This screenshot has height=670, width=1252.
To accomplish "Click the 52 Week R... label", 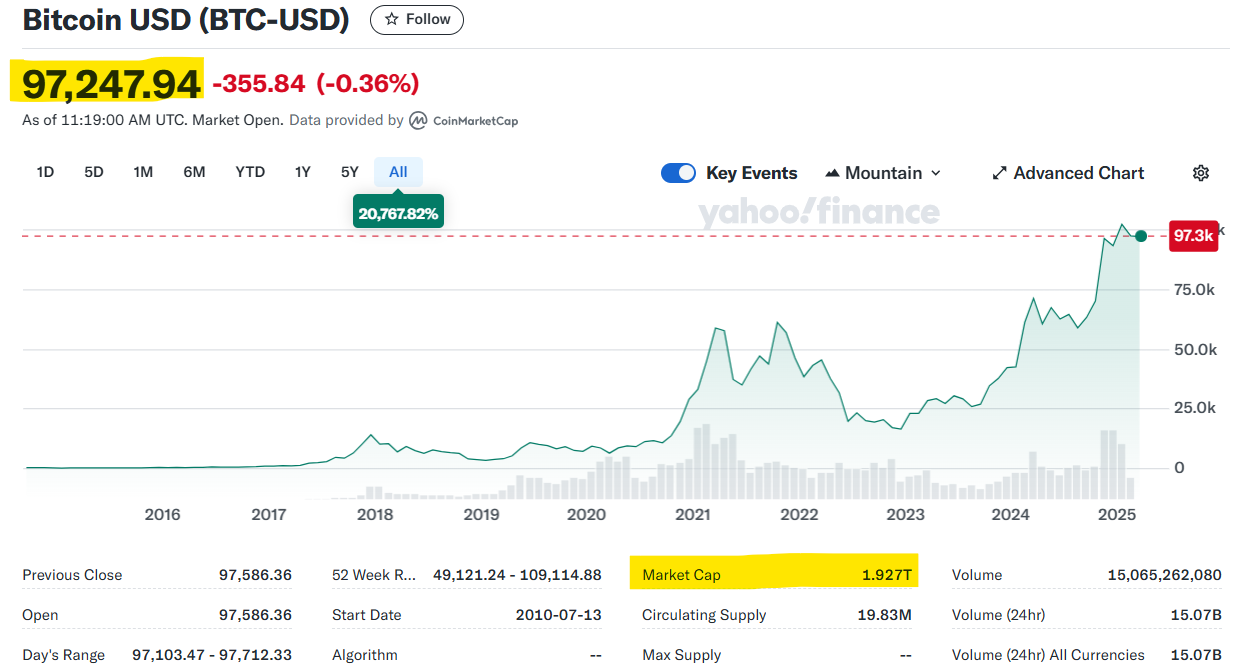I will coord(374,575).
